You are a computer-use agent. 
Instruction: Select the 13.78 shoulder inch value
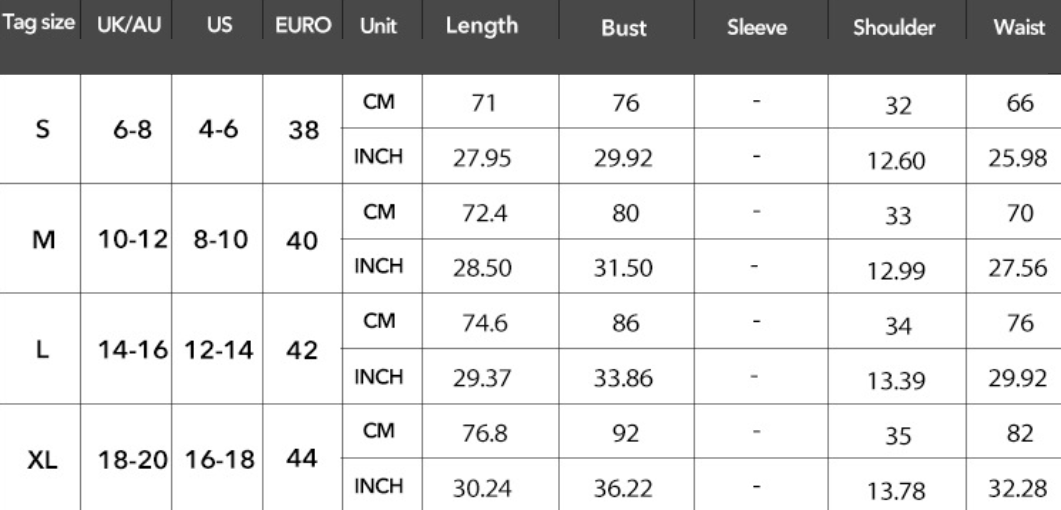tap(897, 490)
